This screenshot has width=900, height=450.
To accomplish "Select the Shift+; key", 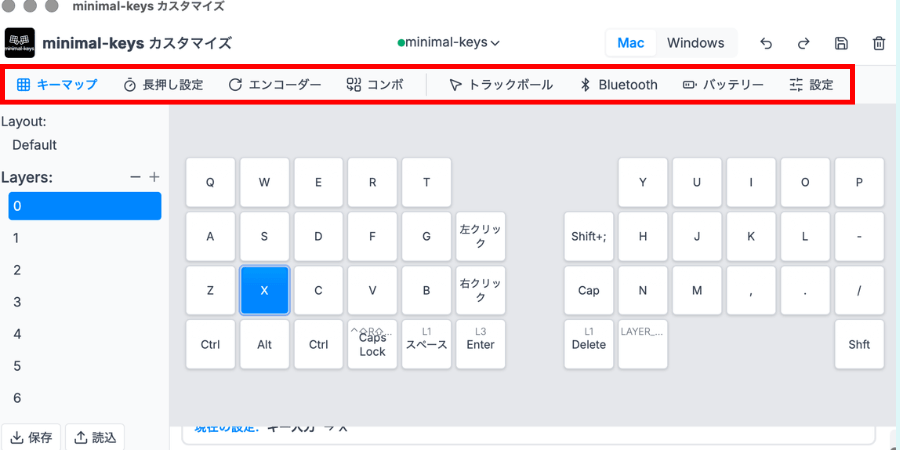I will pyautogui.click(x=589, y=236).
